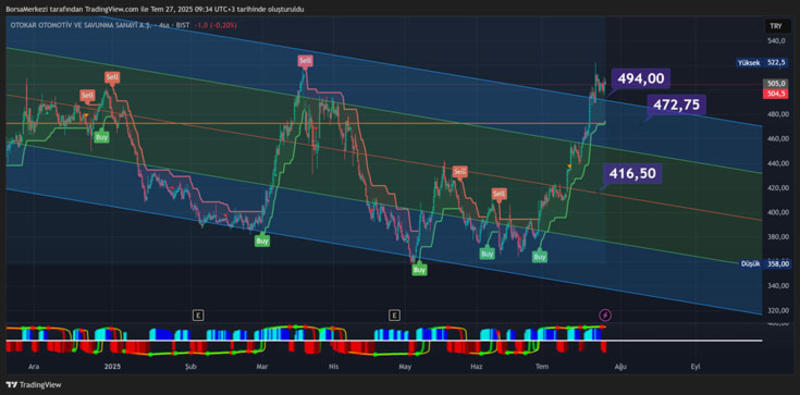Click the red 504,5 price tag

coord(776,93)
